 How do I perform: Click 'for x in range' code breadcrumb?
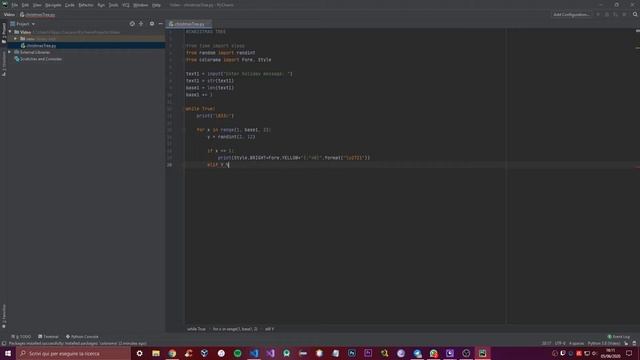(235, 329)
